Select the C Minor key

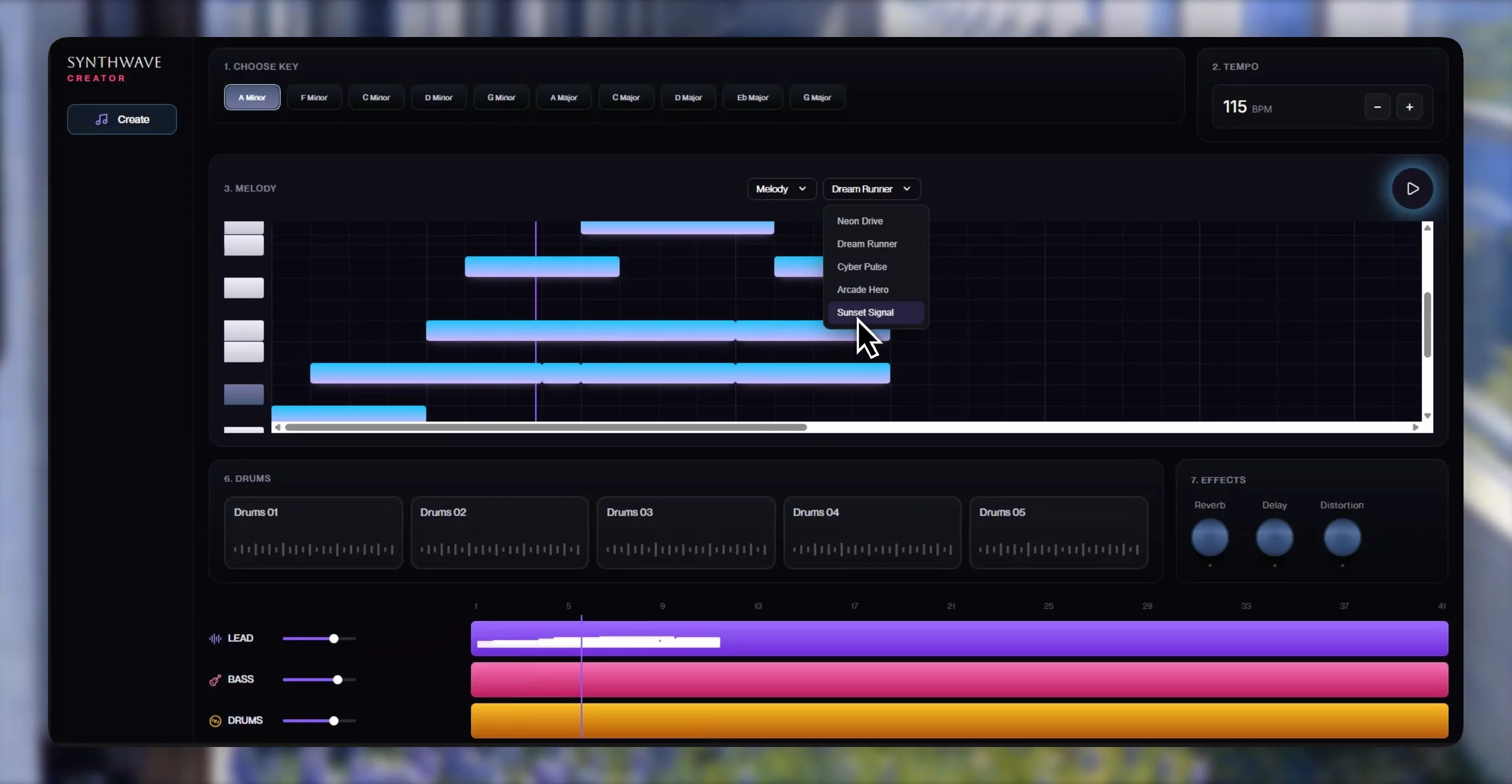click(x=376, y=97)
